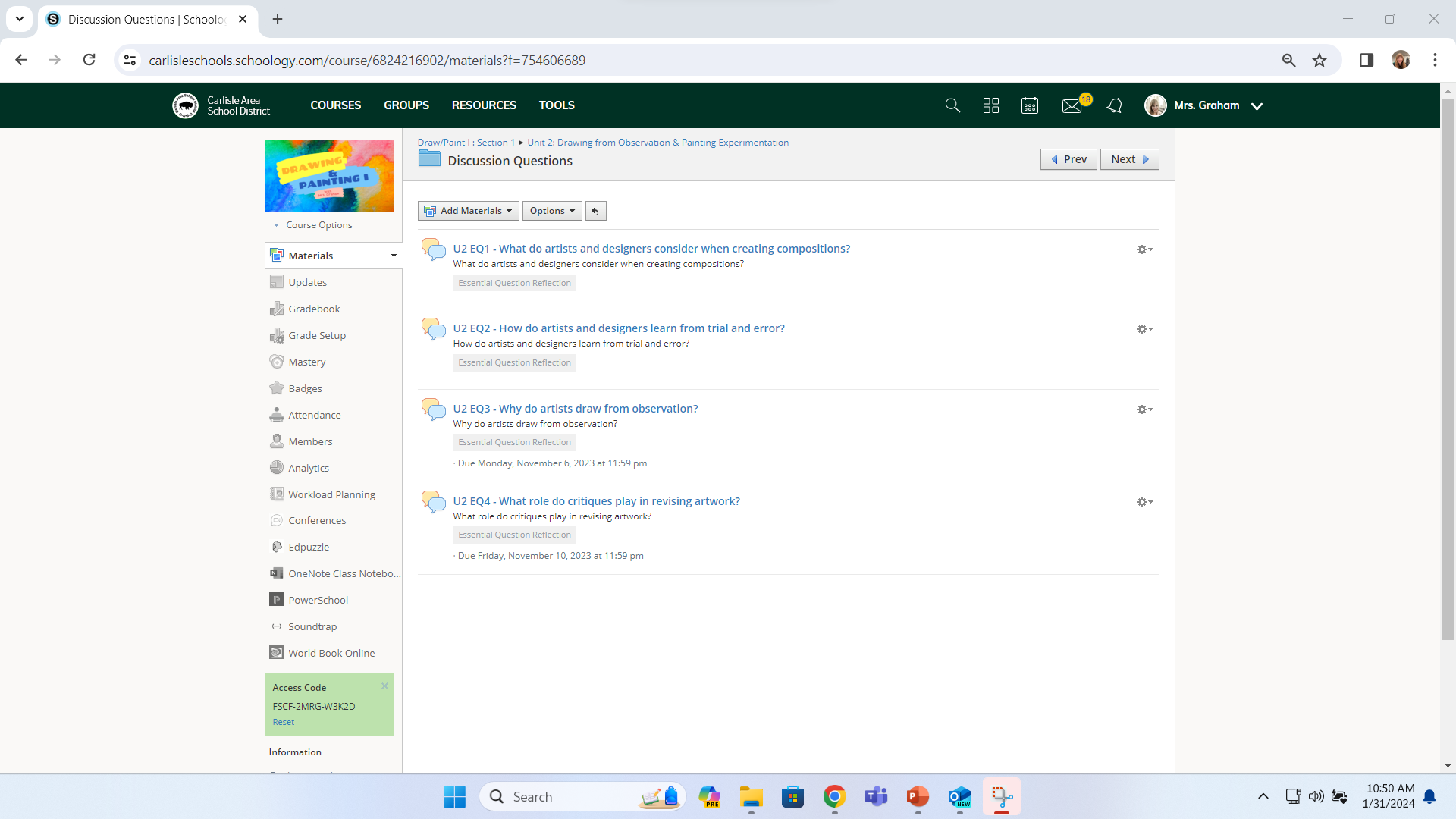Click the Windows taskbar Search box
This screenshot has width=1456, height=819.
point(582,797)
